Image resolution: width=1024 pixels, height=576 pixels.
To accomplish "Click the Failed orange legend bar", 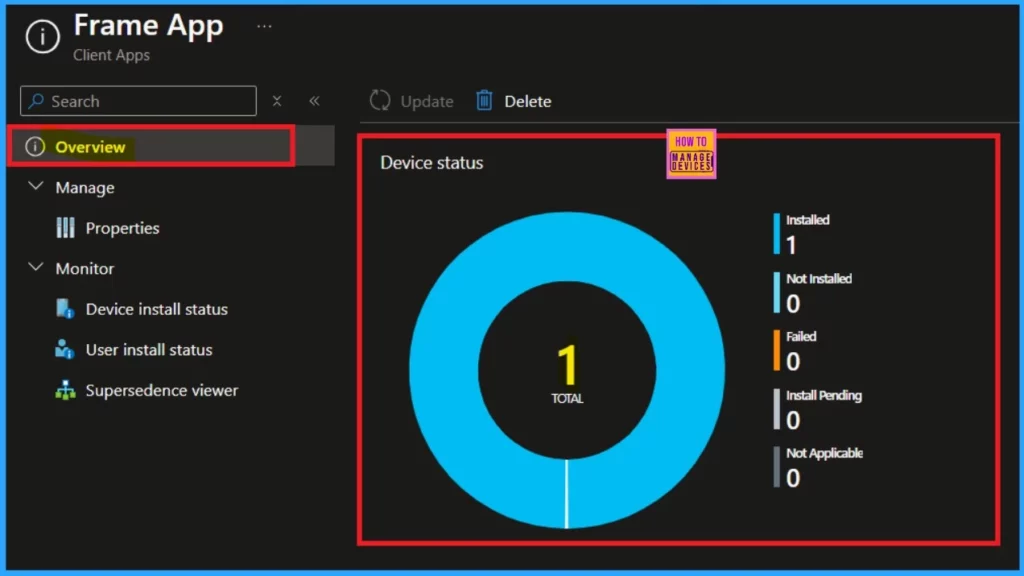I will pos(776,351).
